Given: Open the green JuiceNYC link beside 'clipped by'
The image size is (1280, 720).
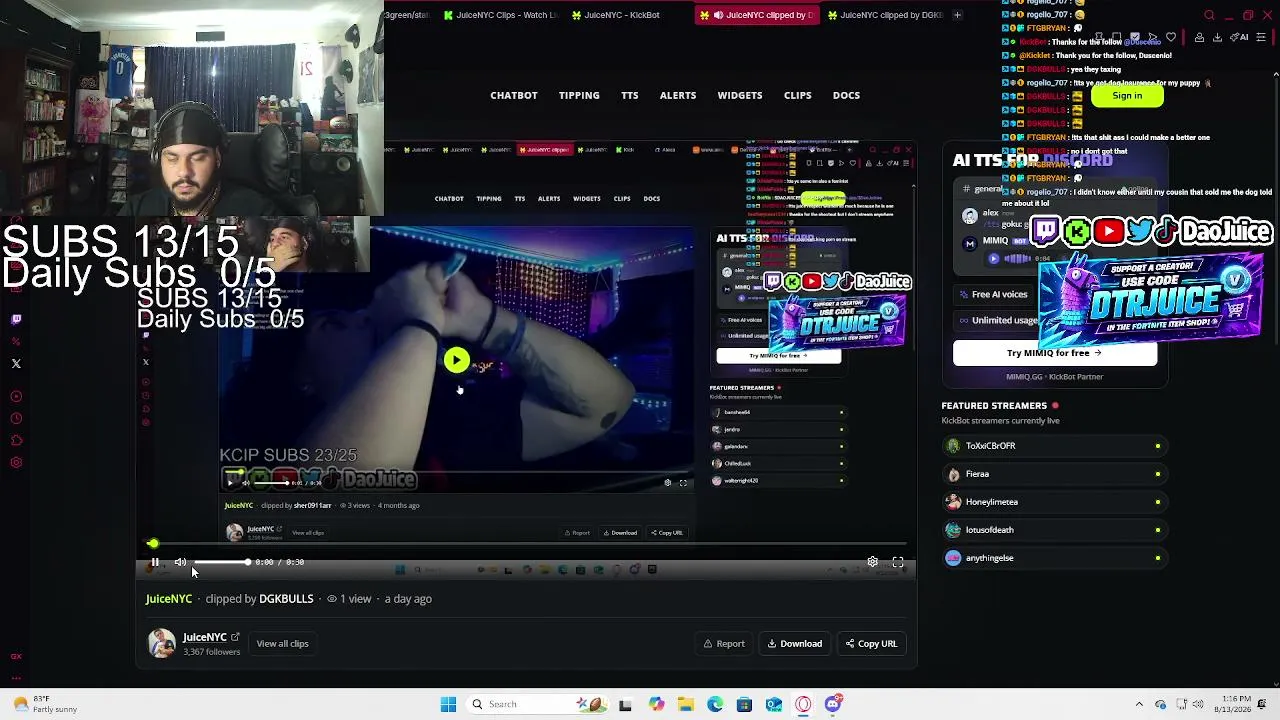Looking at the screenshot, I should (x=169, y=599).
